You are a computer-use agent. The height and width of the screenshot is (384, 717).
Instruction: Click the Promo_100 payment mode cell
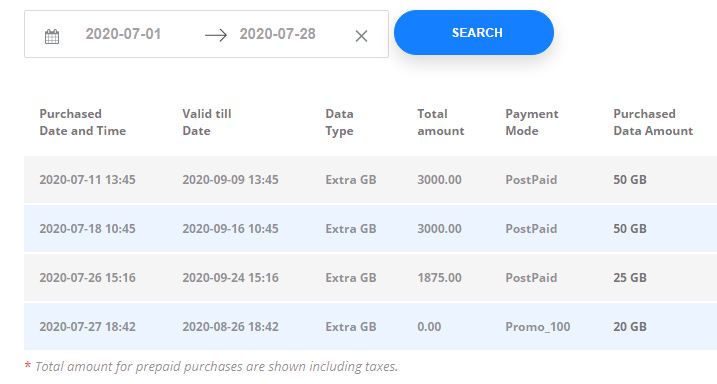click(538, 326)
